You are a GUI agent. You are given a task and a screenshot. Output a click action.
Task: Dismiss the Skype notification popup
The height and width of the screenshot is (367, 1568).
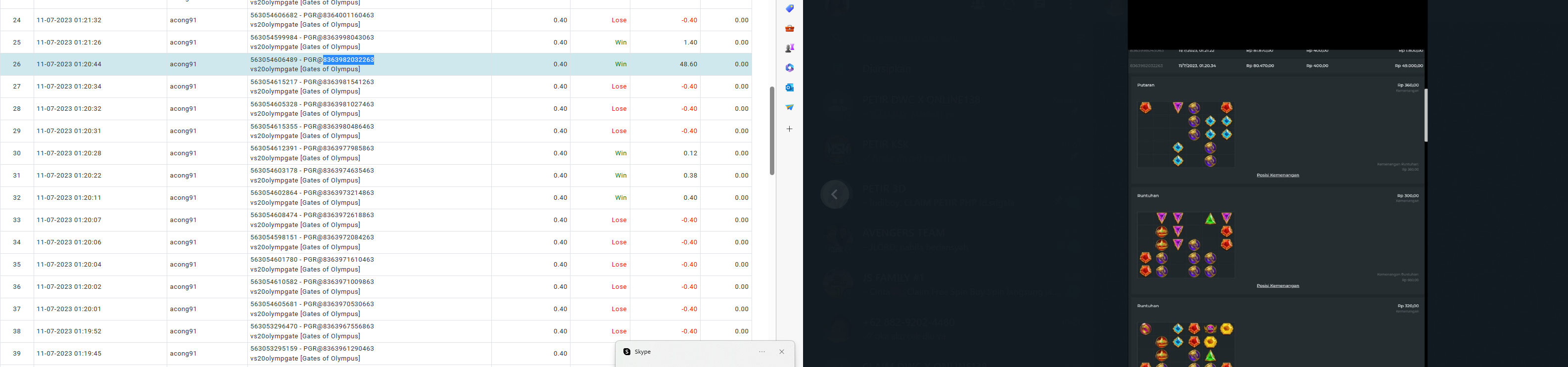pyautogui.click(x=782, y=352)
